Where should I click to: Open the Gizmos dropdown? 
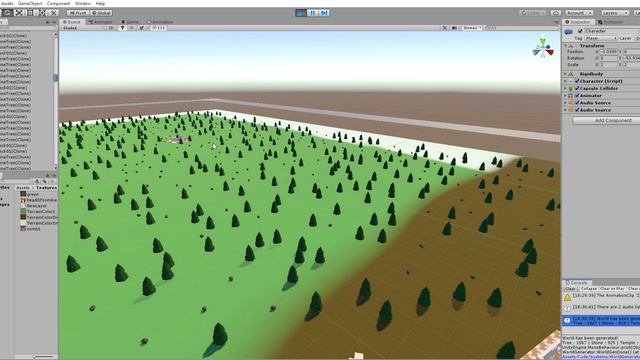point(472,28)
